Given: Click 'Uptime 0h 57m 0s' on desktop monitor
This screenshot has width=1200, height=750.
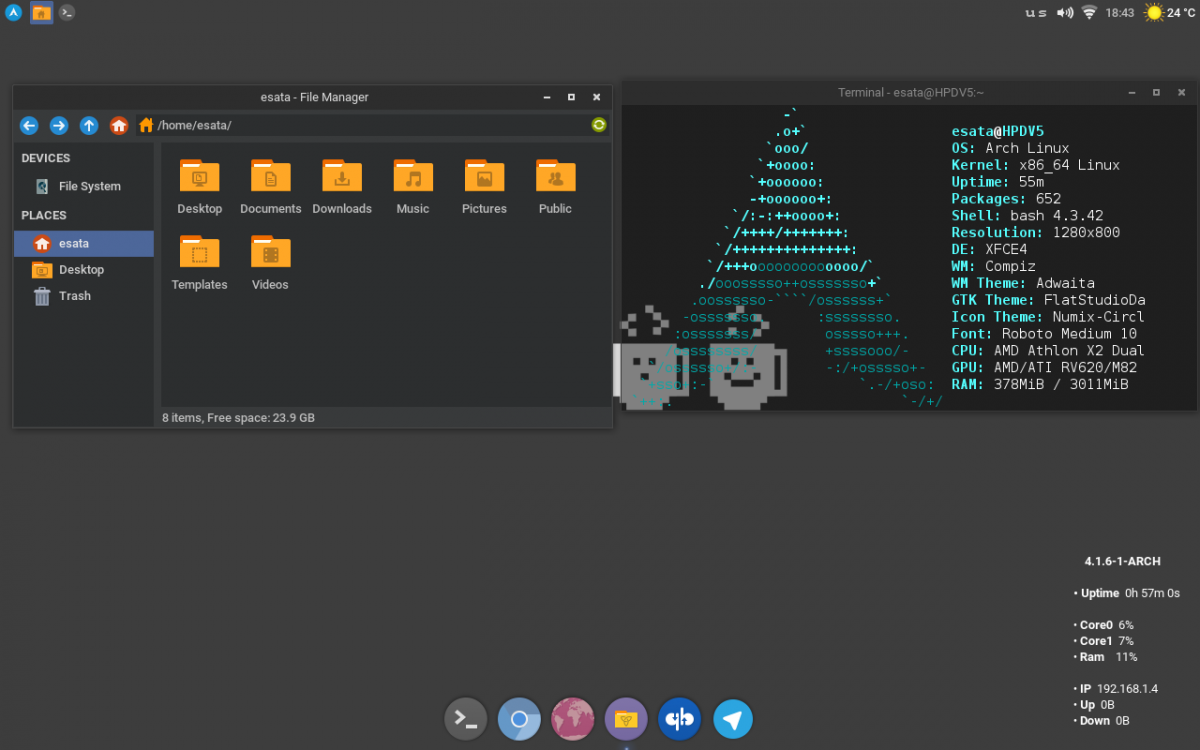Looking at the screenshot, I should [1127, 594].
